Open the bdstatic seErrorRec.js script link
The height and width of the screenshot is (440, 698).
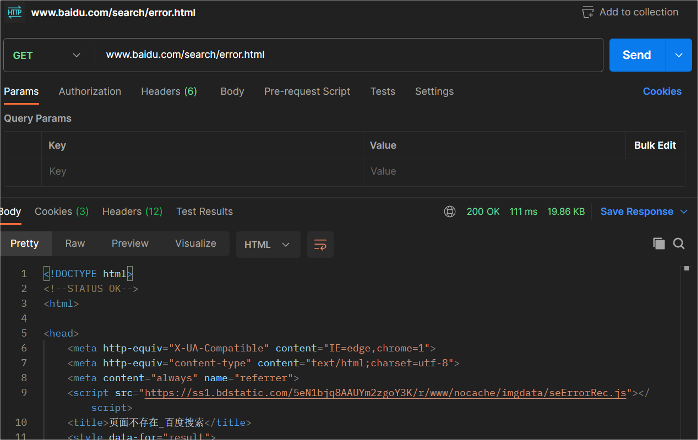coord(386,393)
